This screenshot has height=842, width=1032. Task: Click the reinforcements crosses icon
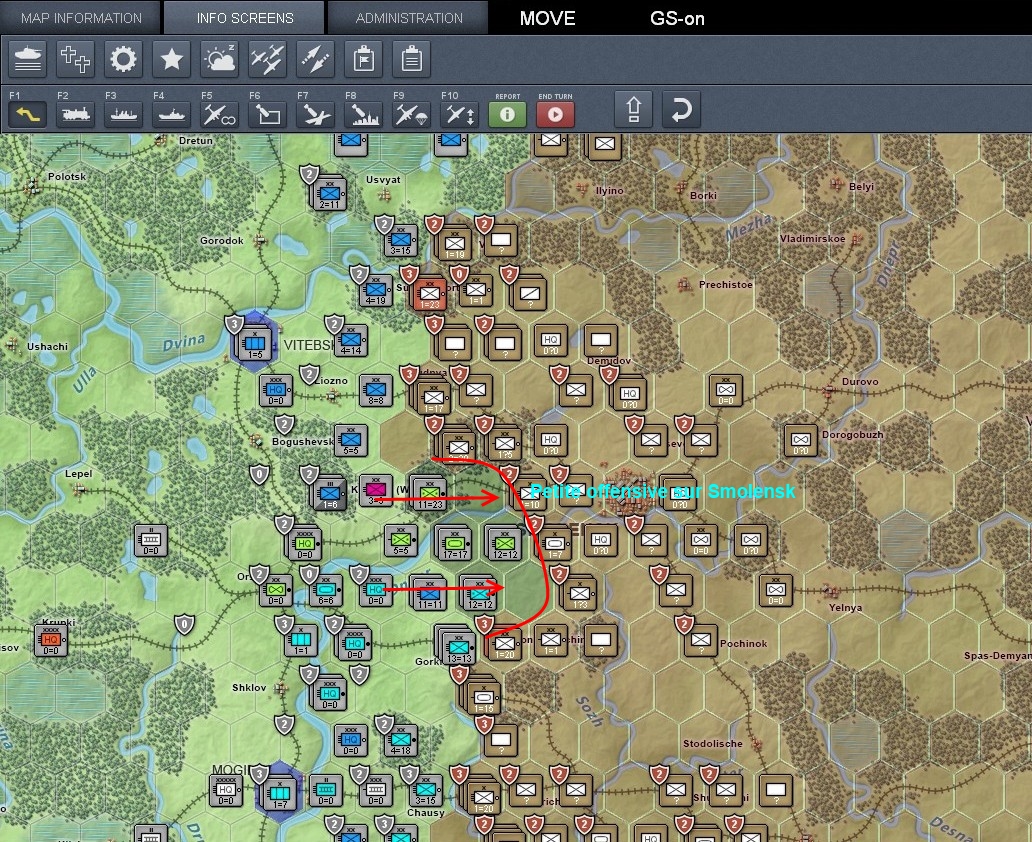76,60
